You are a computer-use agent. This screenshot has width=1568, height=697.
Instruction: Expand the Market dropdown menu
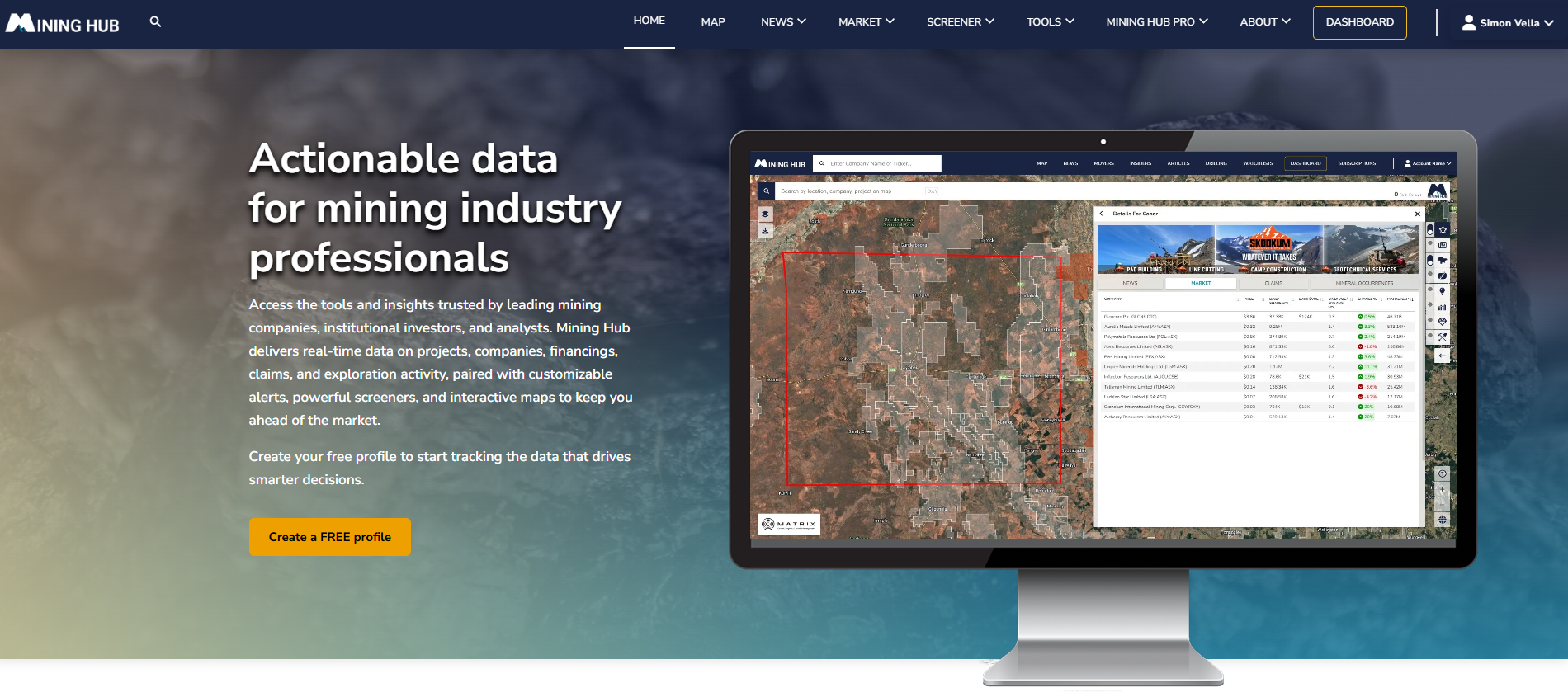866,22
